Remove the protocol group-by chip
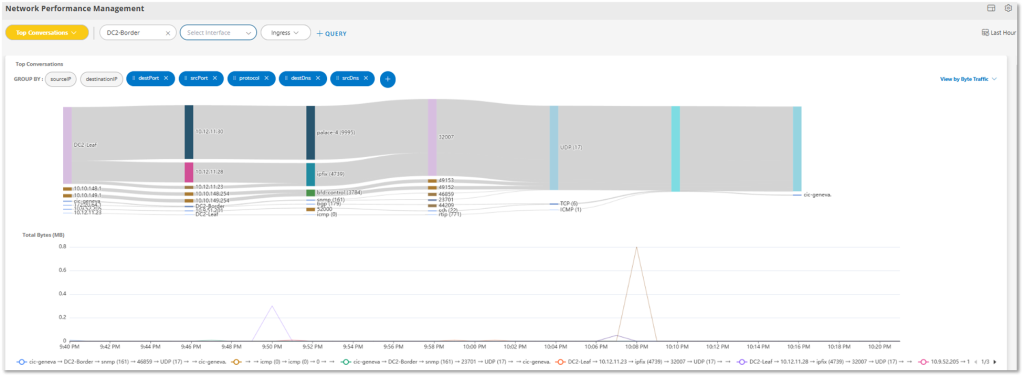The image size is (1024, 377). 266,78
